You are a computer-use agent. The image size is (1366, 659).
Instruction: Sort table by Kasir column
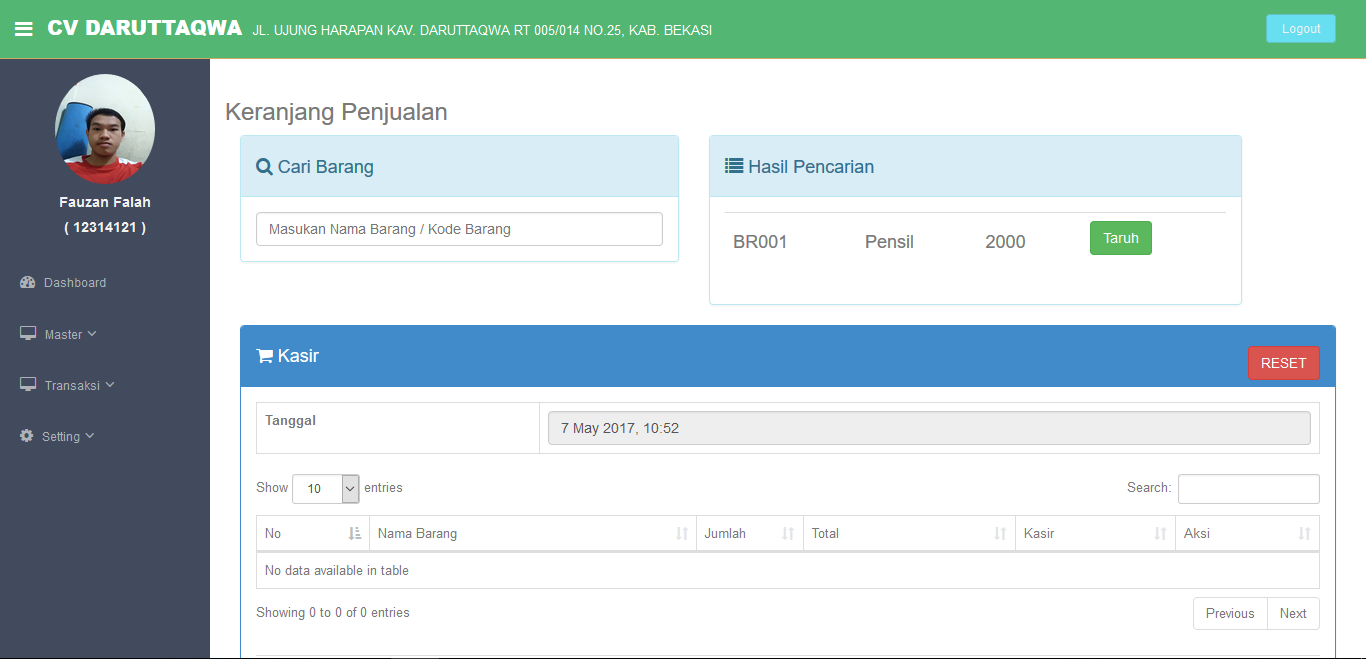point(1096,534)
